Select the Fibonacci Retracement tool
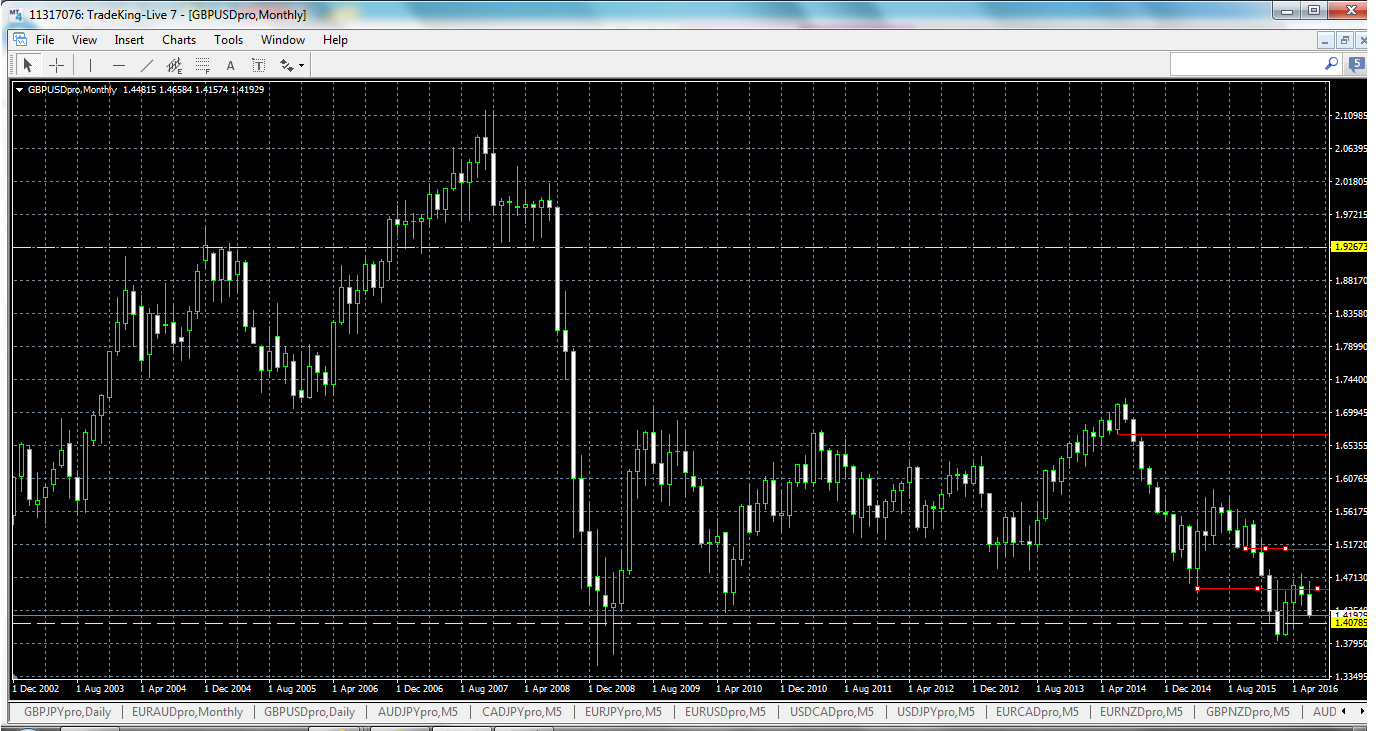This screenshot has width=1382, height=731. click(x=202, y=64)
